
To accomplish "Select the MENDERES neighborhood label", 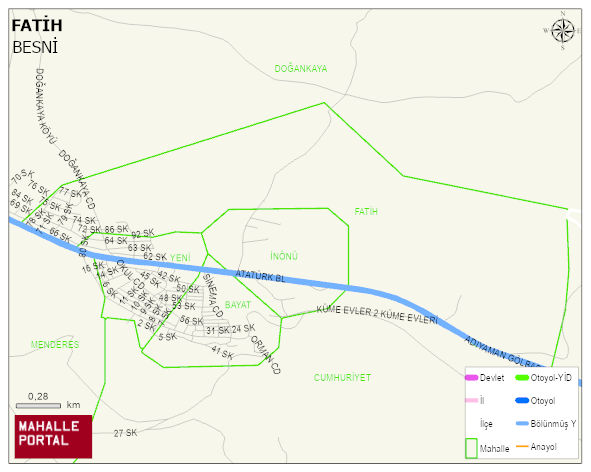I will (x=55, y=345).
